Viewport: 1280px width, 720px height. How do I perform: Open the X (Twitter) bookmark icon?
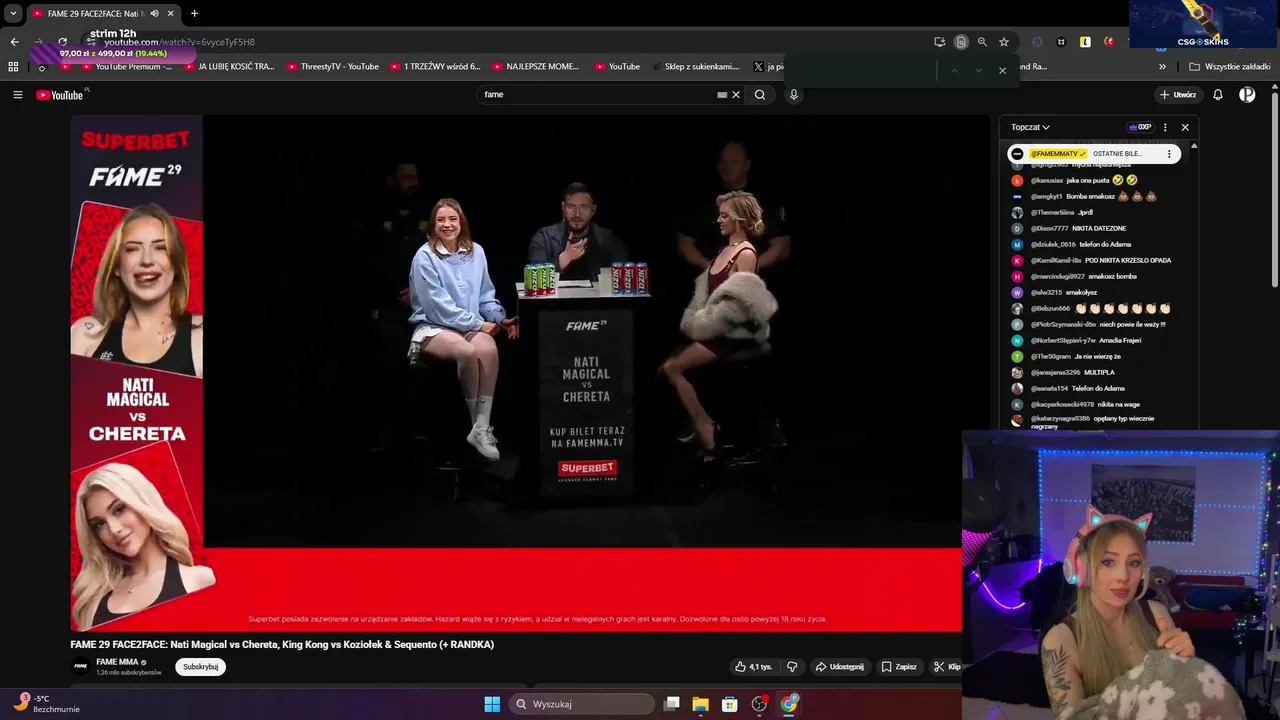[x=758, y=67]
